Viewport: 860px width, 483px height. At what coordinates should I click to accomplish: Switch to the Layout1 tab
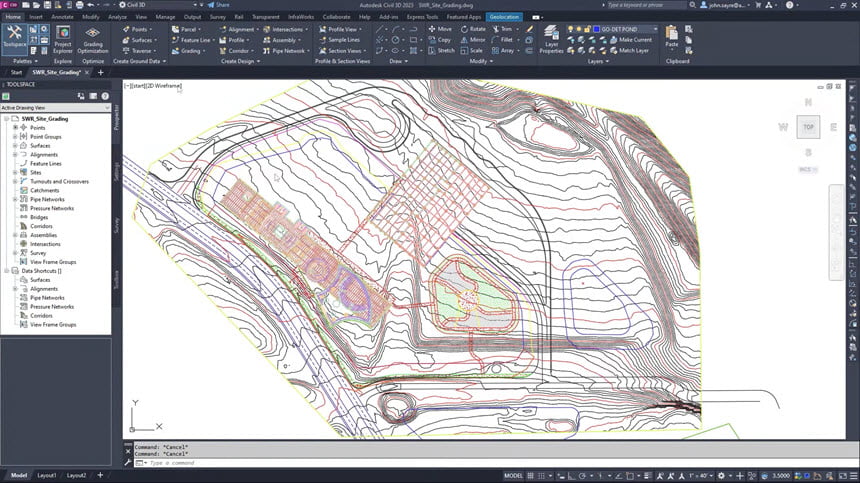point(47,475)
